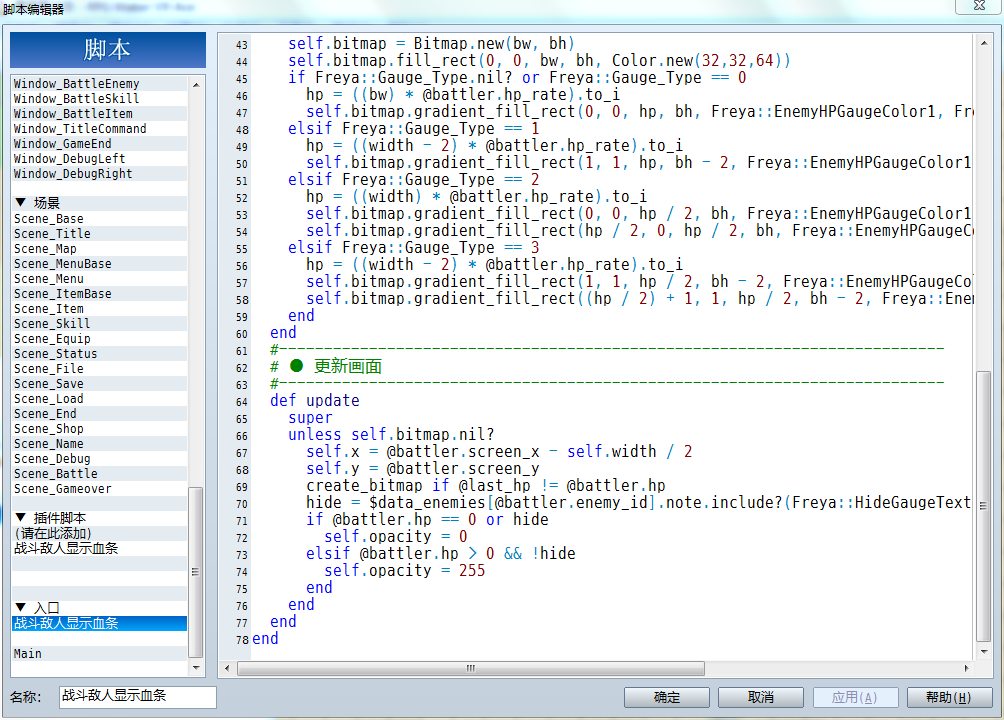Screen dimensions: 1004x720
Task: Select Scene_Gameover script
Action: click(x=99, y=489)
